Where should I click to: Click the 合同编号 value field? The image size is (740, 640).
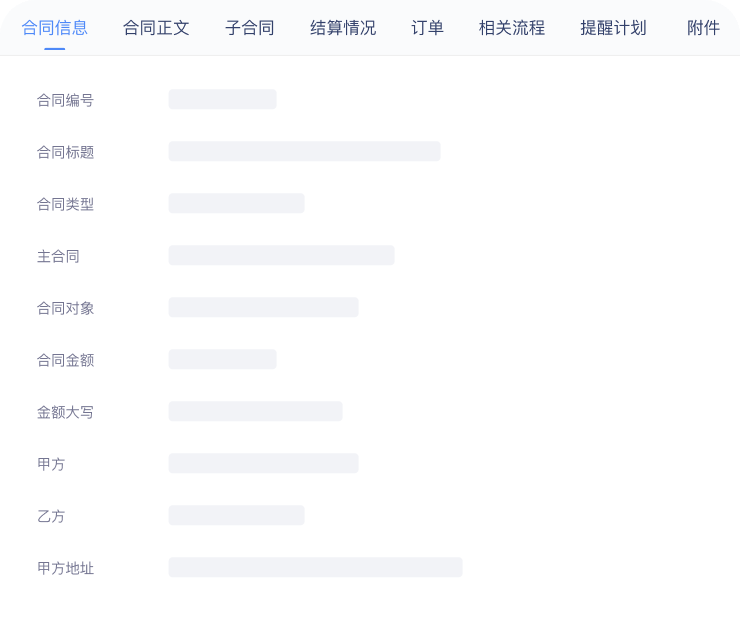tap(222, 99)
